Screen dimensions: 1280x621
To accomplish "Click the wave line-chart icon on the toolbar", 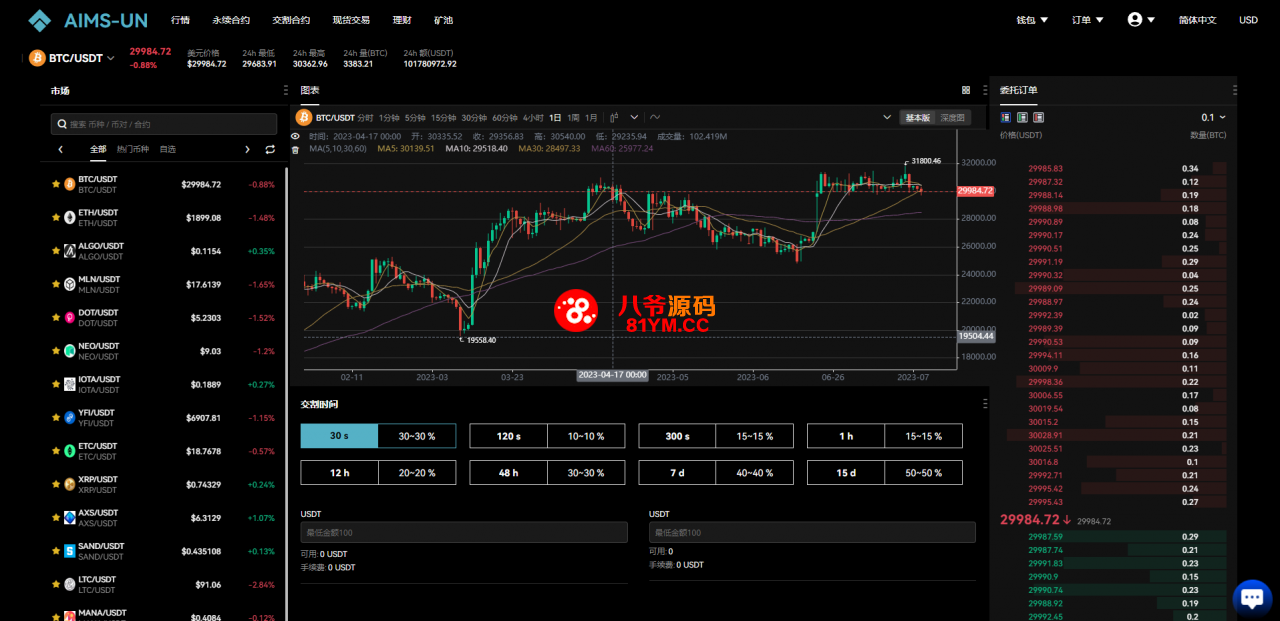I will point(656,117).
